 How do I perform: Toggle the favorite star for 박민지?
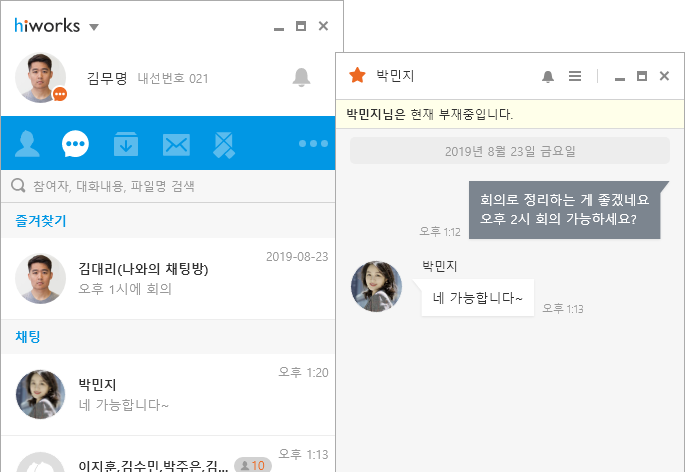click(357, 75)
